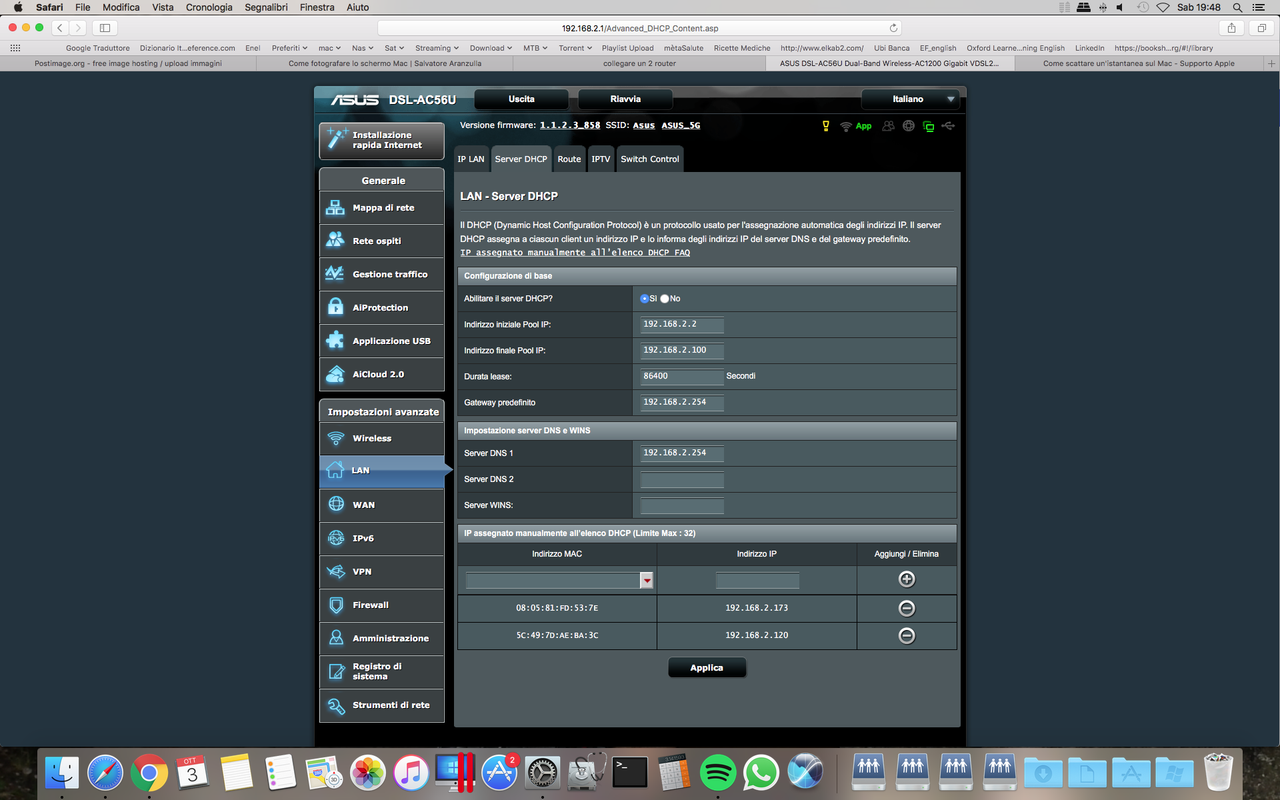The width and height of the screenshot is (1280, 800).
Task: Open Nas bookmarks folder dropdown
Action: coord(362,48)
